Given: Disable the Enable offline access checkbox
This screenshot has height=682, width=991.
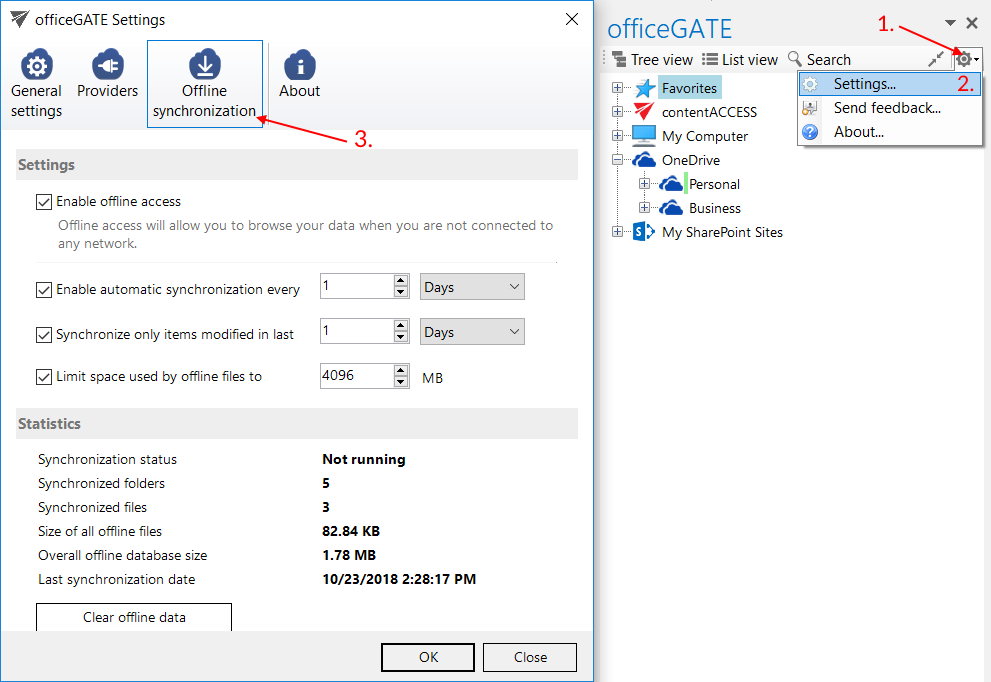Looking at the screenshot, I should click(44, 202).
